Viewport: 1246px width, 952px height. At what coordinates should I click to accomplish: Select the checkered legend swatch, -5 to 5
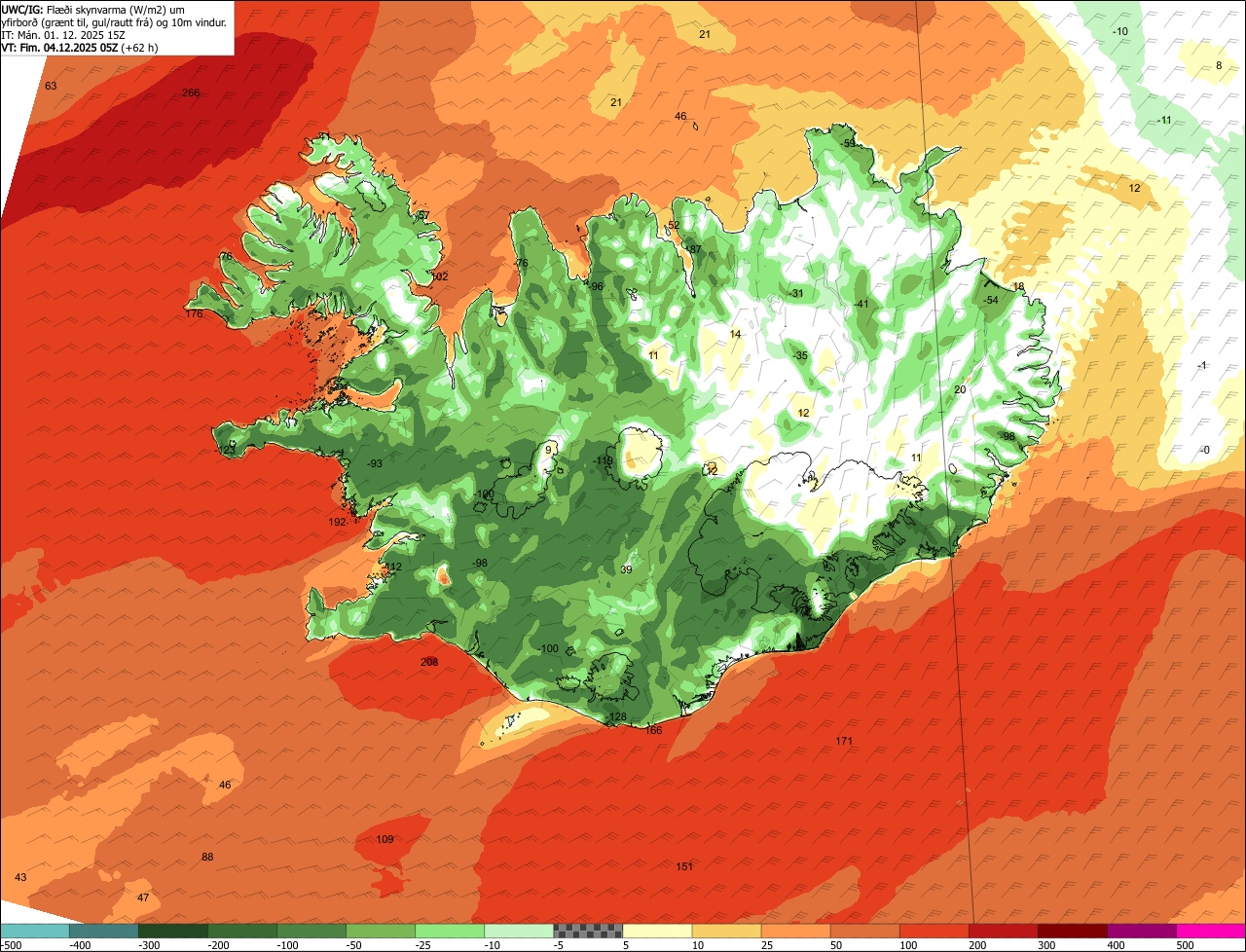point(587,931)
